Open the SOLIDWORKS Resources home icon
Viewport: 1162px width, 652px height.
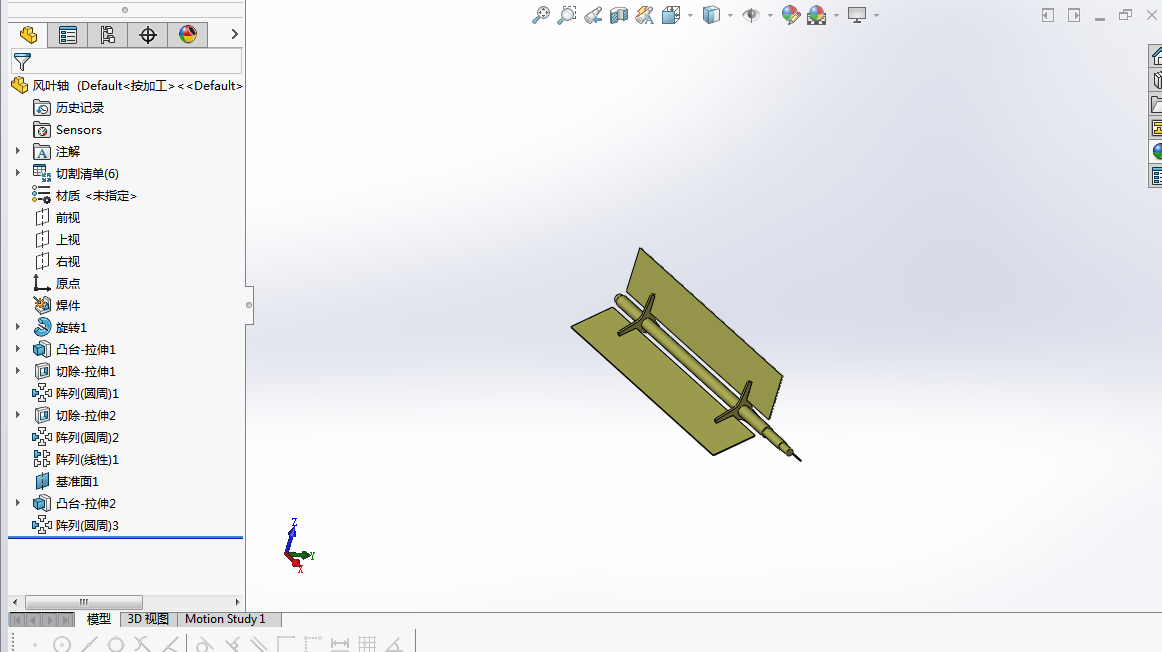(x=1156, y=56)
